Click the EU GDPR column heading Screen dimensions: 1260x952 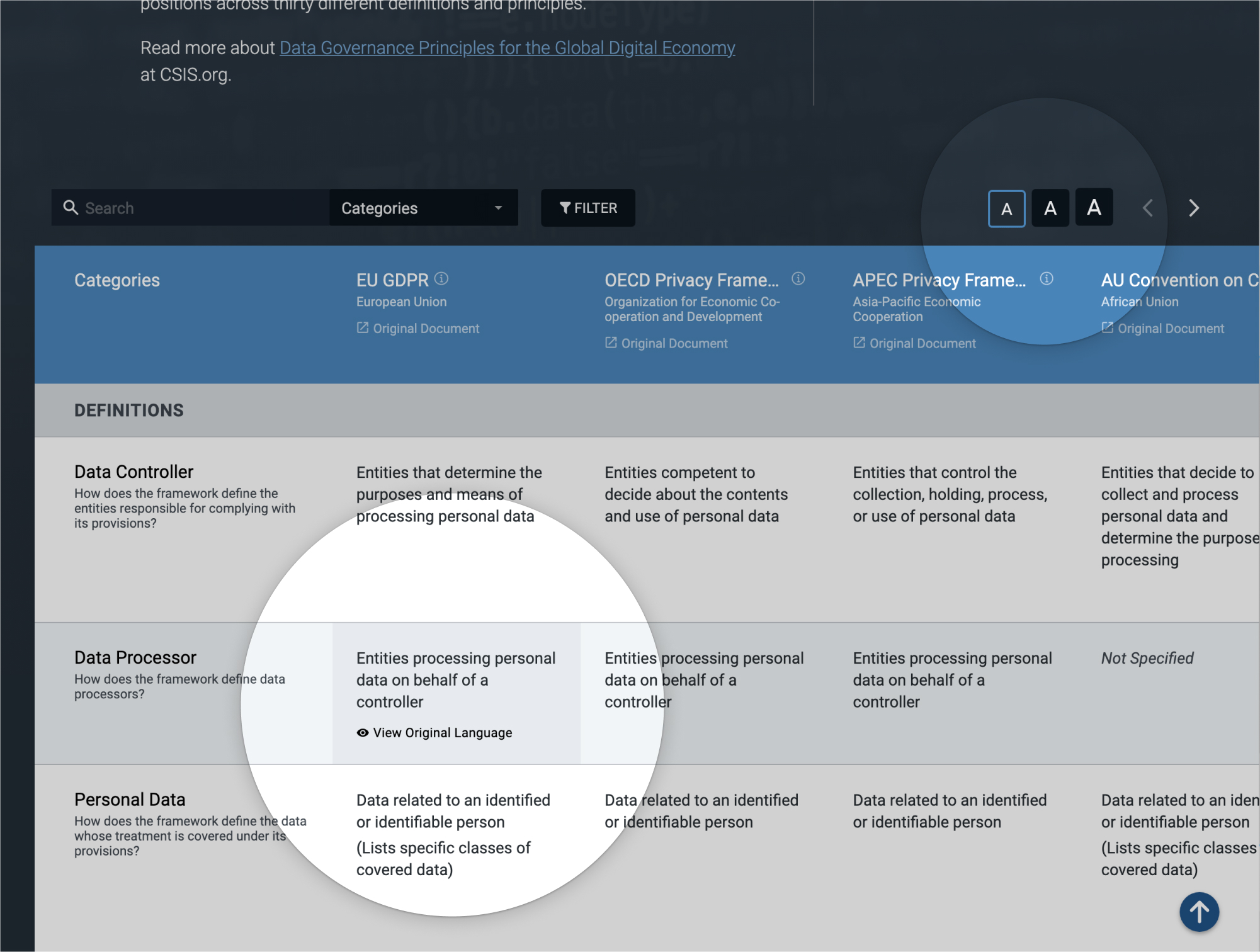click(392, 280)
